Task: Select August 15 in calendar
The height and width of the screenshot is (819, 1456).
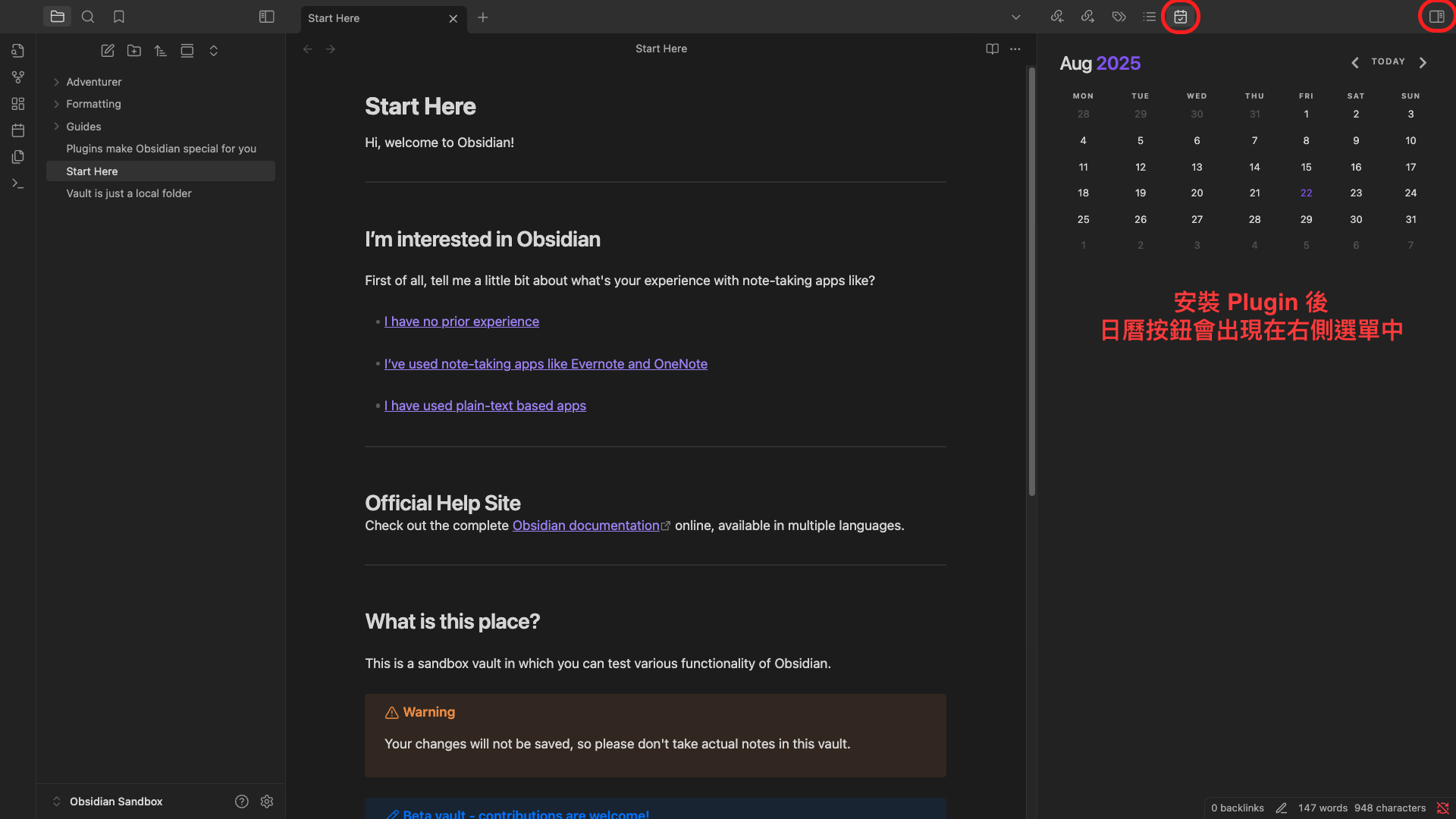Action: pos(1306,167)
